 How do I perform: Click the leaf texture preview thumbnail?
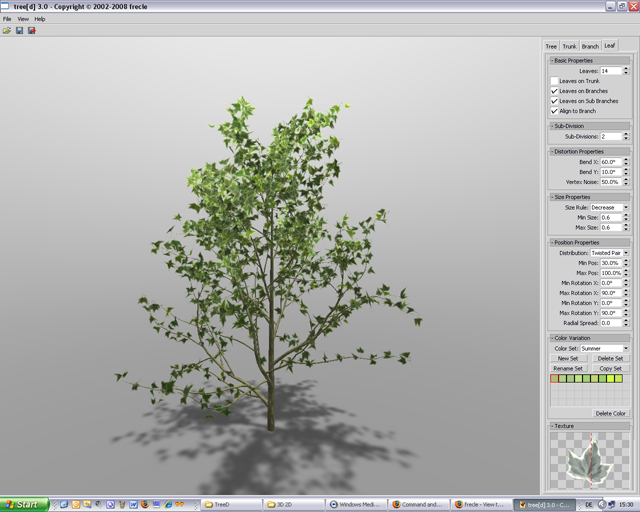(x=590, y=461)
